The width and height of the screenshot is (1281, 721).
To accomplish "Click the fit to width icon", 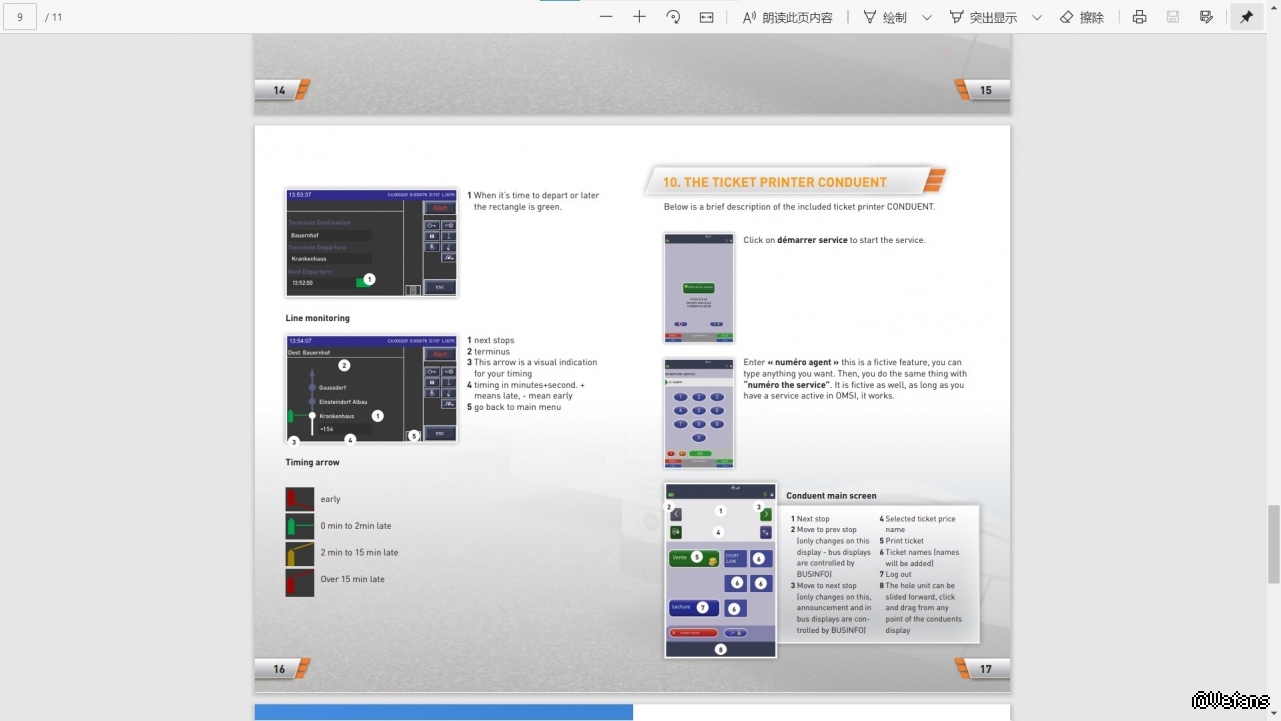I will [x=706, y=17].
